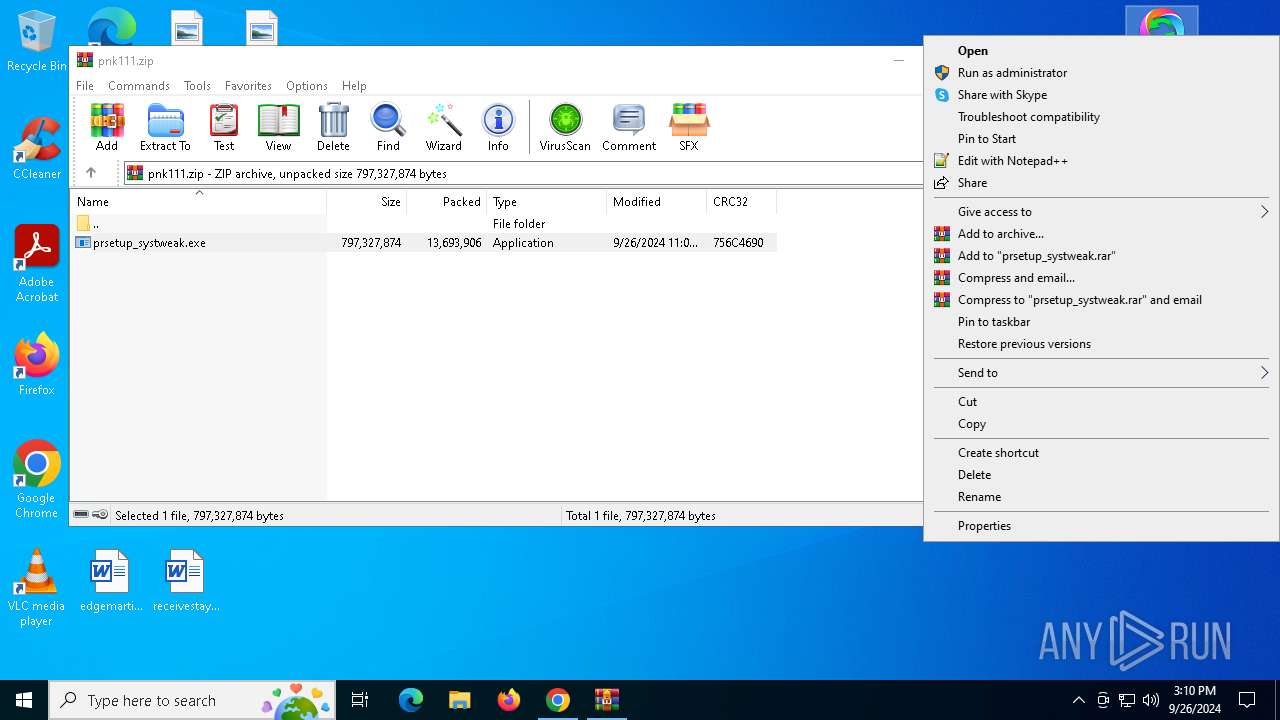Viewport: 1280px width, 720px height.
Task: Select Rename in context menu
Action: pyautogui.click(x=1101, y=496)
